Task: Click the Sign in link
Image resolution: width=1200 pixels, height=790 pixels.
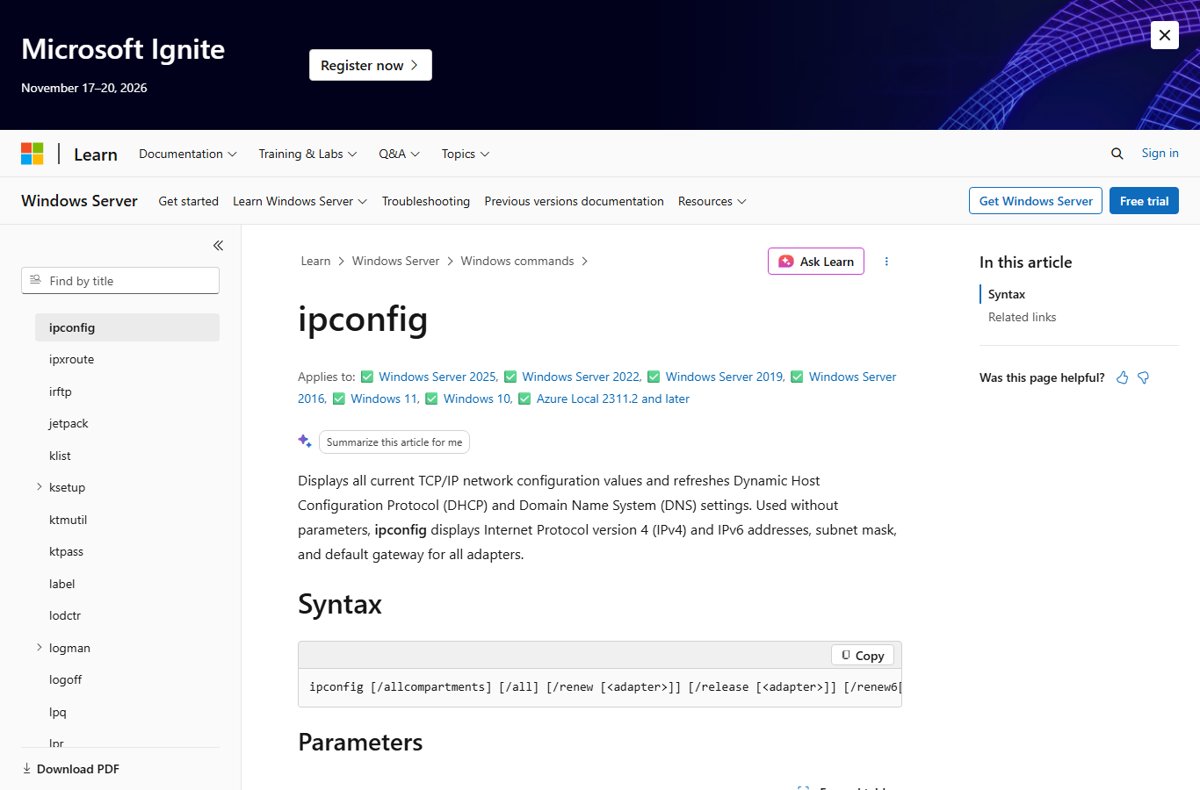Action: (1160, 153)
